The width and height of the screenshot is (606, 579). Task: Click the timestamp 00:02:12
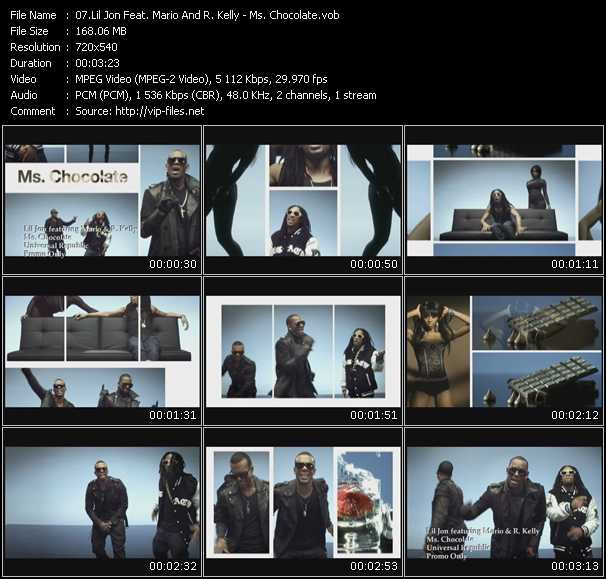pyautogui.click(x=575, y=415)
